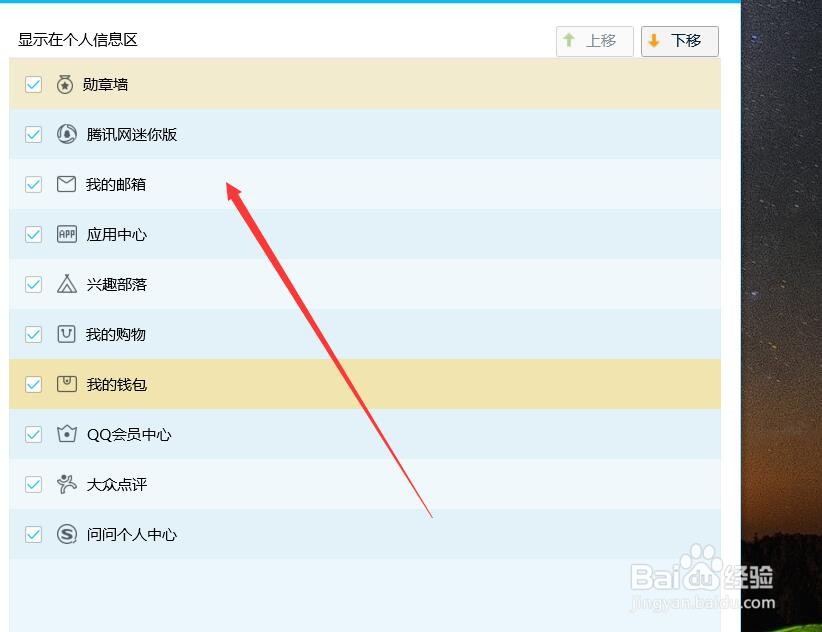Image resolution: width=822 pixels, height=632 pixels.
Task: Click the 我的购物 shopping bag icon
Action: tap(67, 334)
